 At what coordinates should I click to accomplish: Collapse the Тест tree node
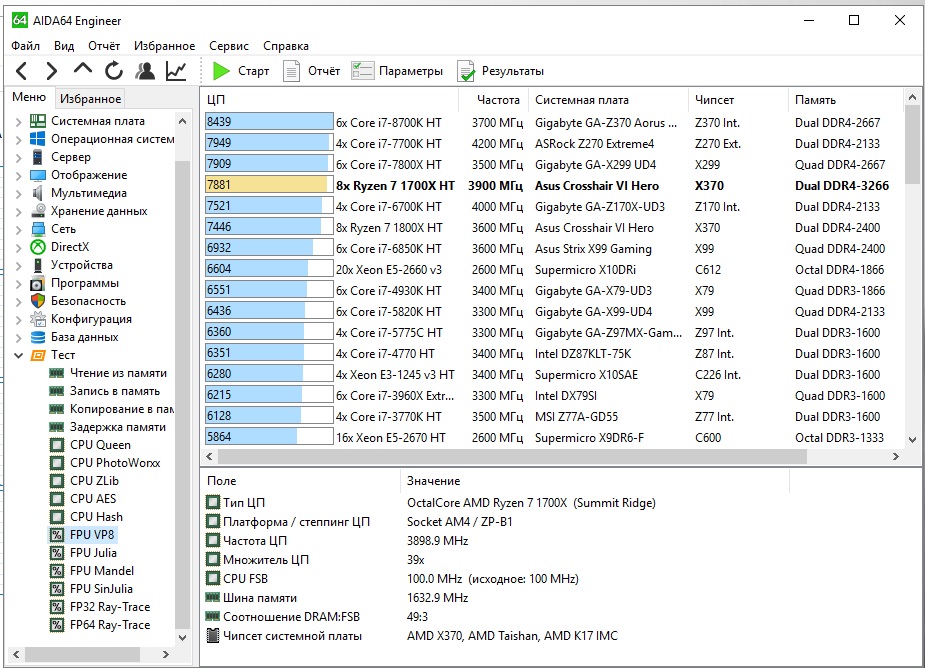18,355
